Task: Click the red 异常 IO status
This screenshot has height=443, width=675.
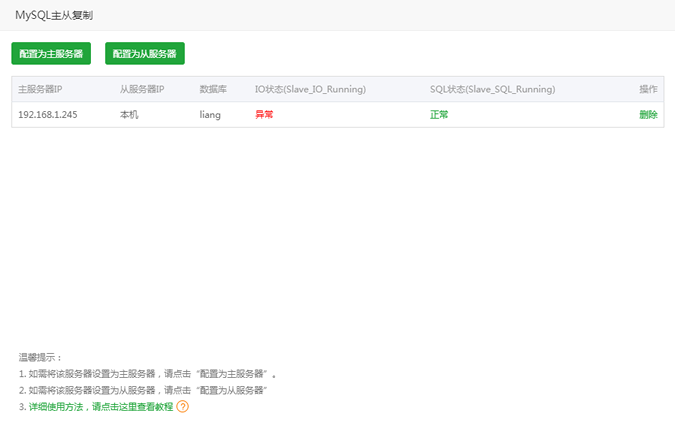Action: pos(264,115)
